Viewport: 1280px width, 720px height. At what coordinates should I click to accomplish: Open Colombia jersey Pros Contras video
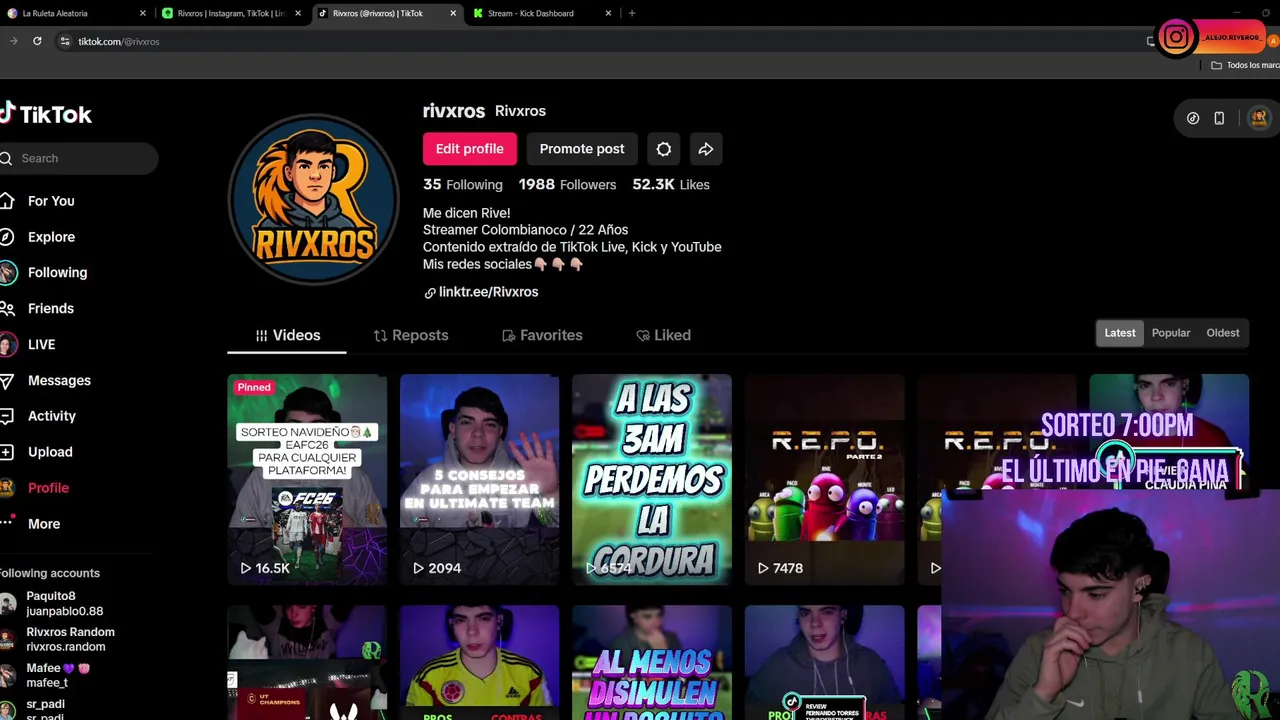point(479,663)
